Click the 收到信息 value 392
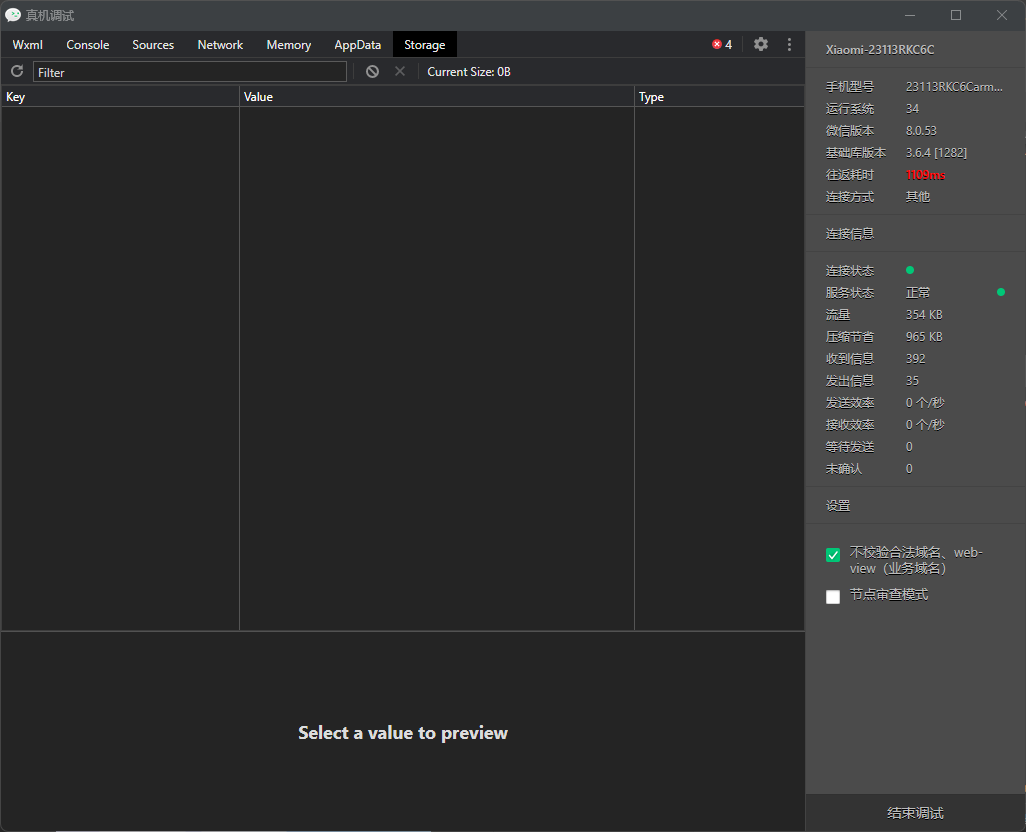1026x832 pixels. point(915,358)
